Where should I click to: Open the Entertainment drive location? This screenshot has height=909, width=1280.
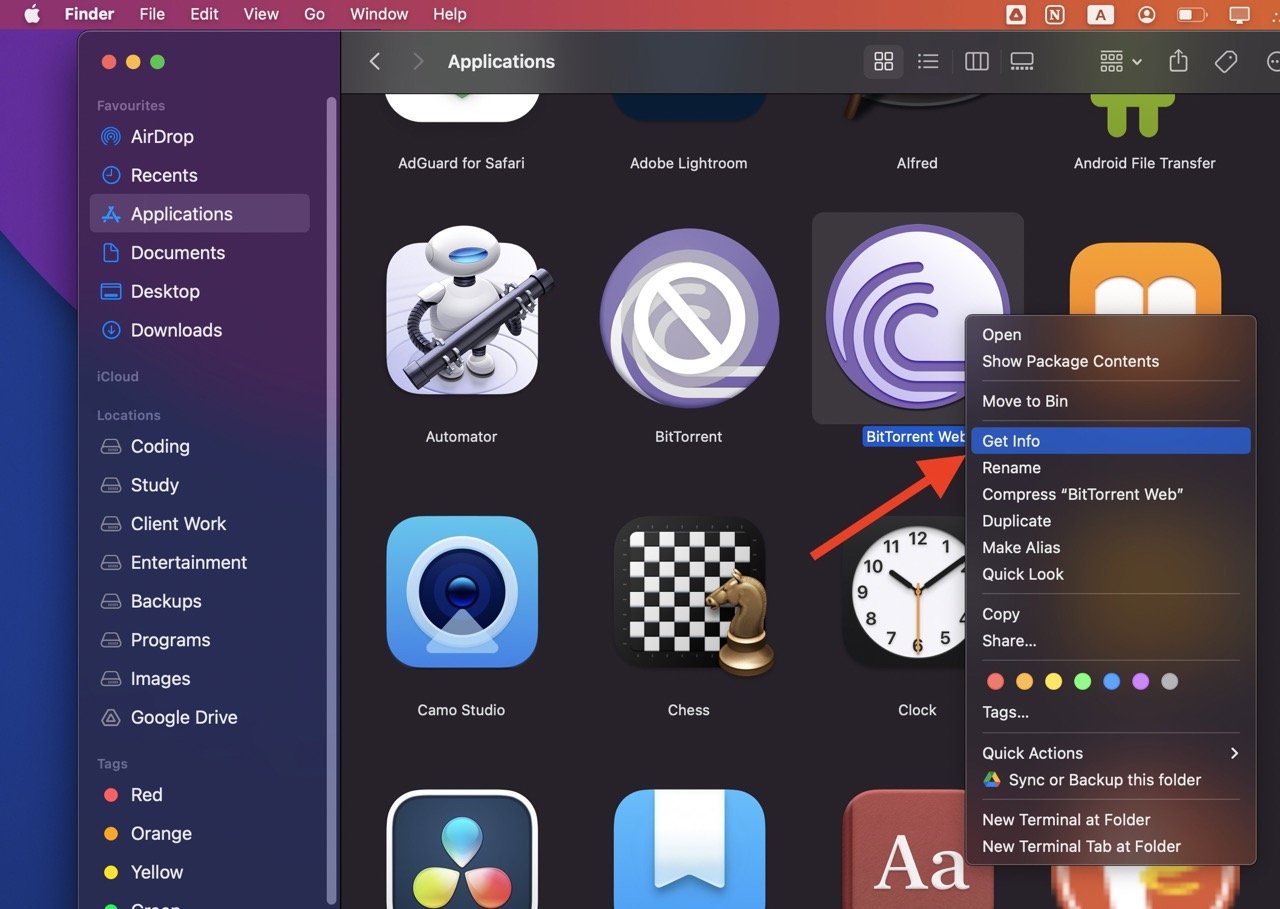pos(200,562)
